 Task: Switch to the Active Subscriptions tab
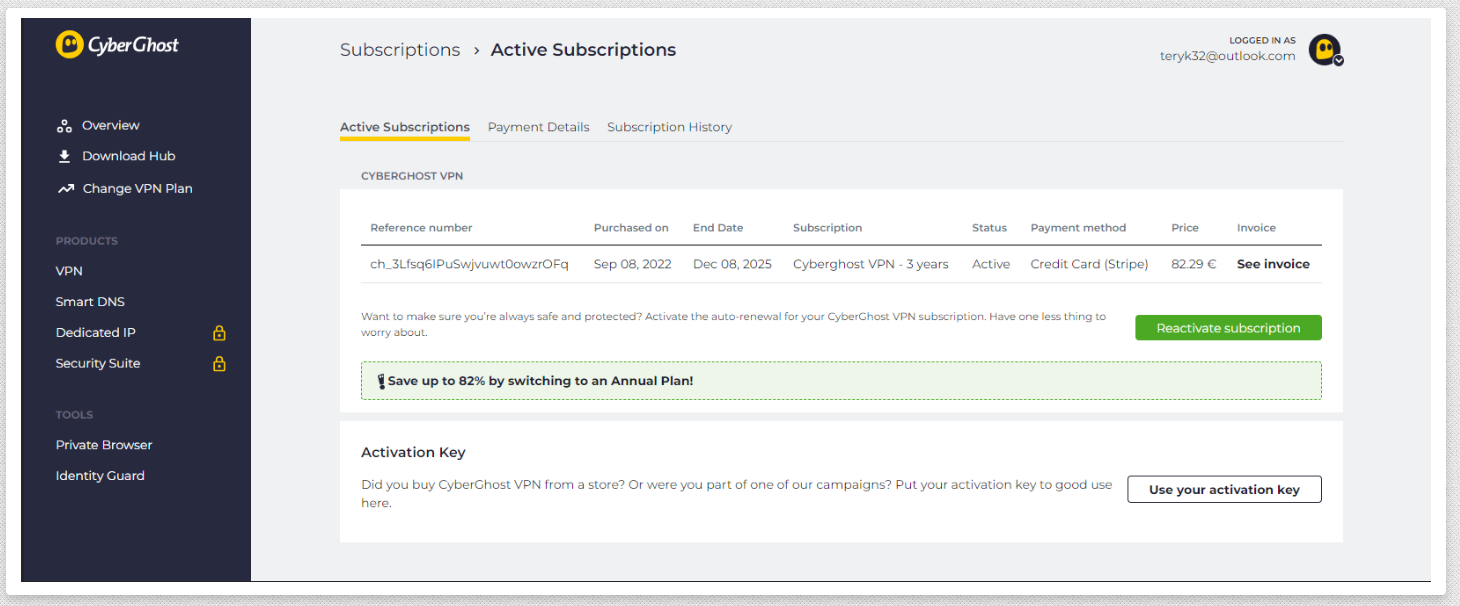[x=405, y=128]
